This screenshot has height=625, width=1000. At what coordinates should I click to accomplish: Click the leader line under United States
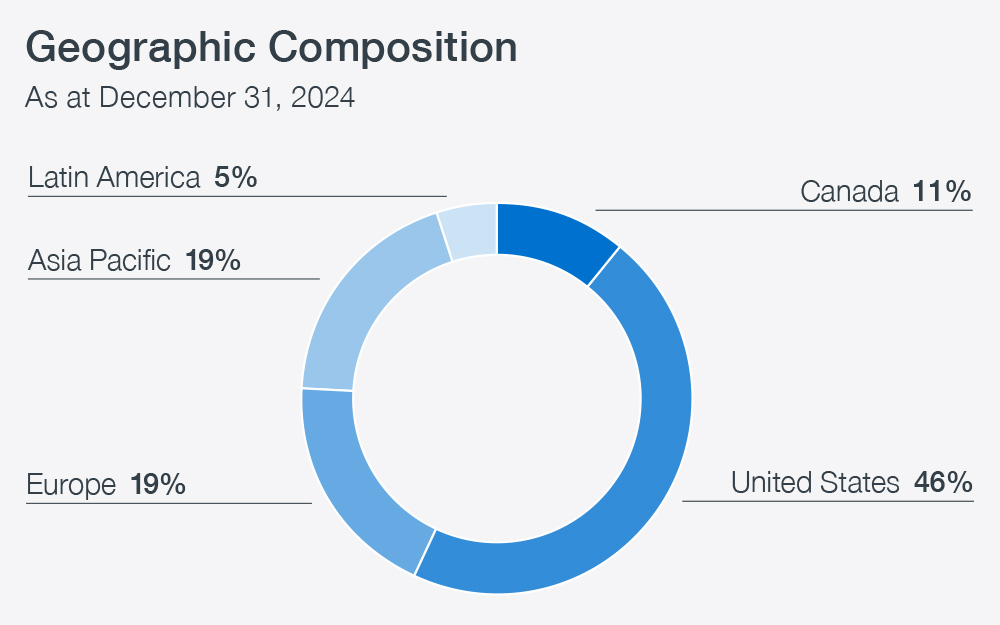[828, 501]
